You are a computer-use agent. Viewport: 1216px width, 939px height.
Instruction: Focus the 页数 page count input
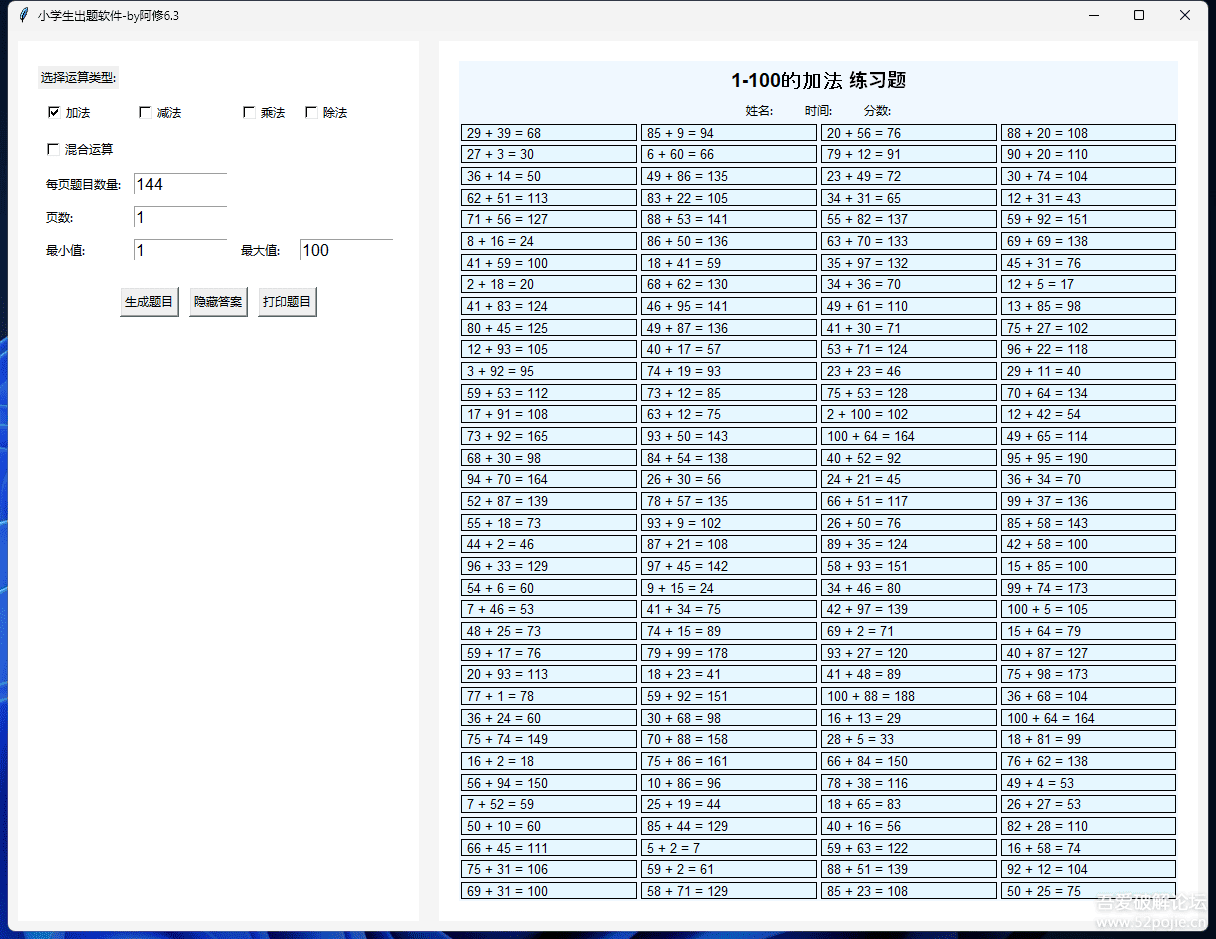[x=180, y=218]
